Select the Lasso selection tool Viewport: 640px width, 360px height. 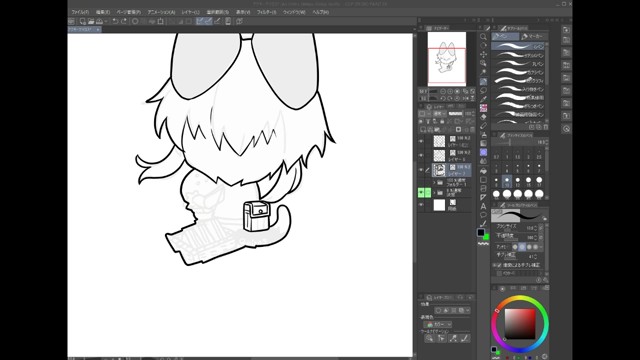click(x=483, y=90)
